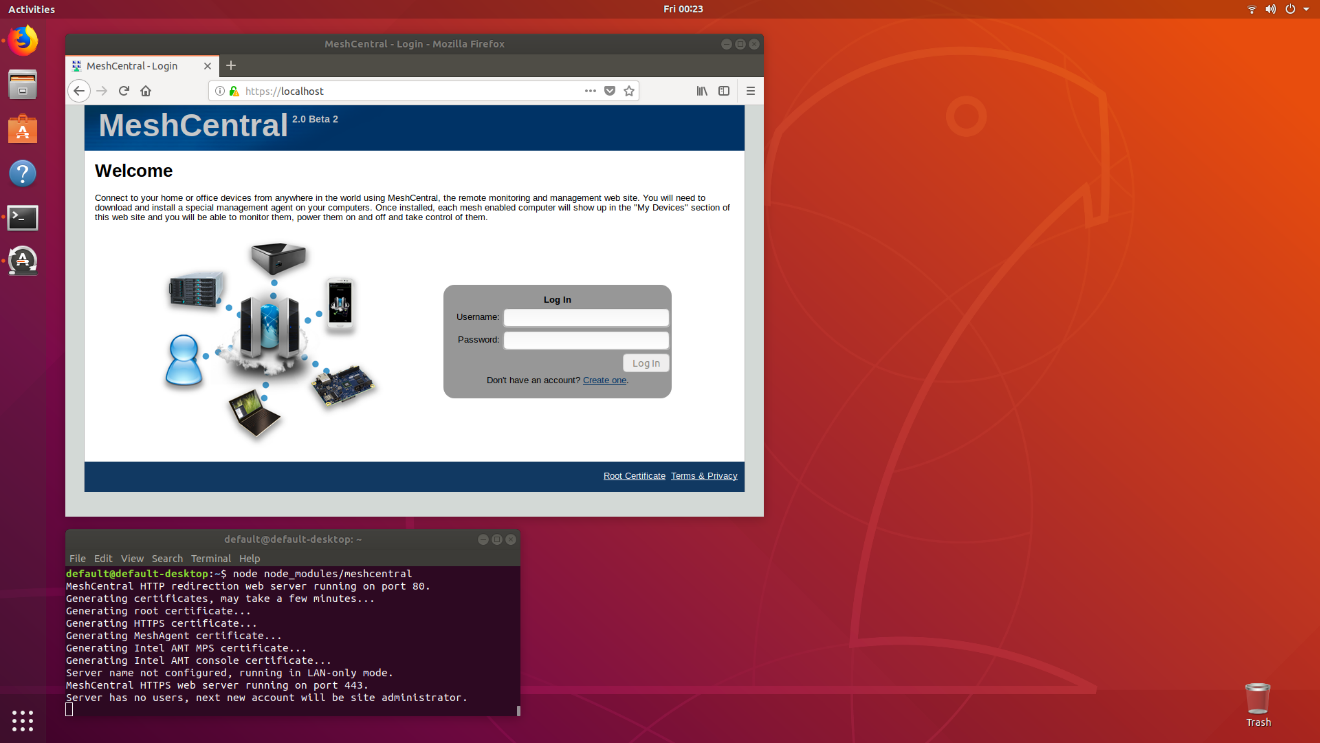Click the Firefox forward arrow
1320x743 pixels.
pyautogui.click(x=102, y=91)
